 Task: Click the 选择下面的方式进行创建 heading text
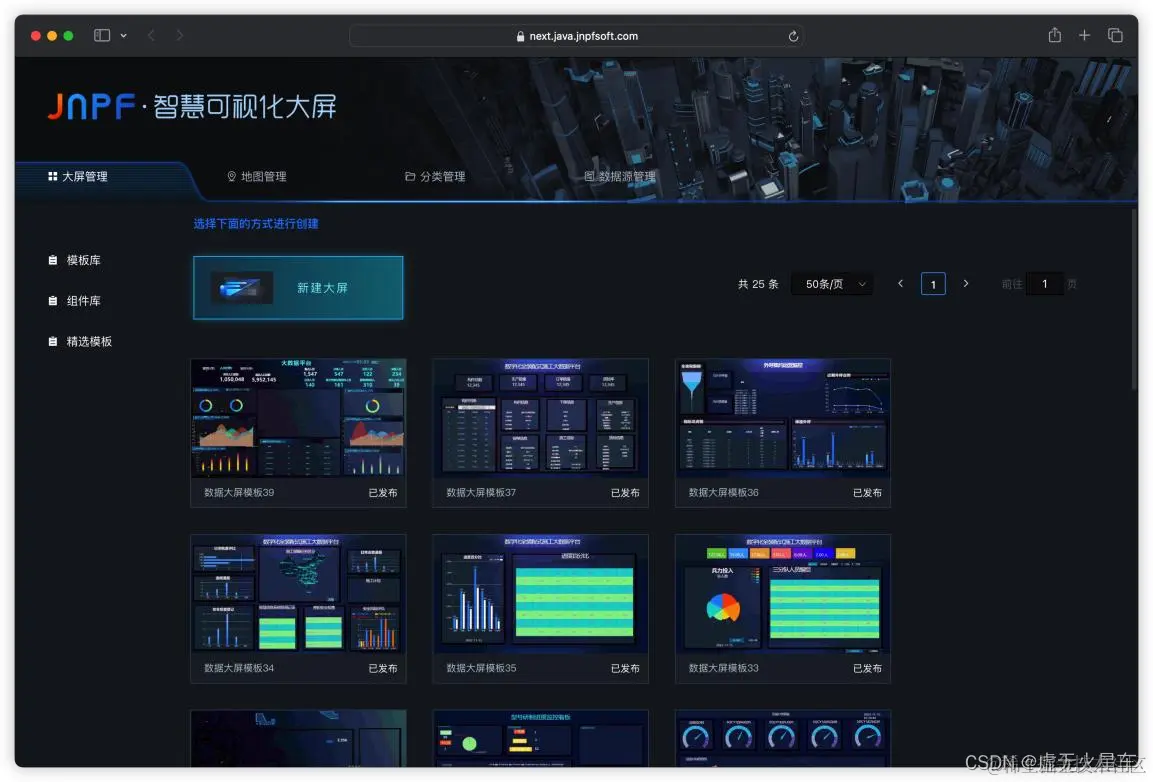click(256, 224)
